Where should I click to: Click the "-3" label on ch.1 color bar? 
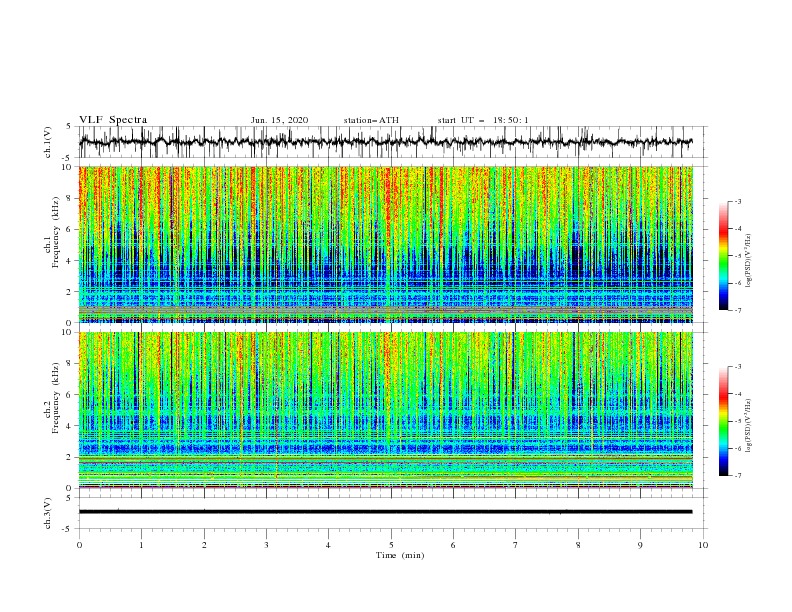pyautogui.click(x=738, y=201)
